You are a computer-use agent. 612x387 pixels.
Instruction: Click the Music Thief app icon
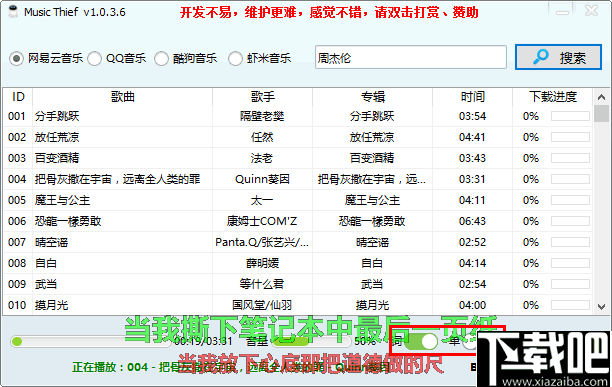[x=13, y=12]
